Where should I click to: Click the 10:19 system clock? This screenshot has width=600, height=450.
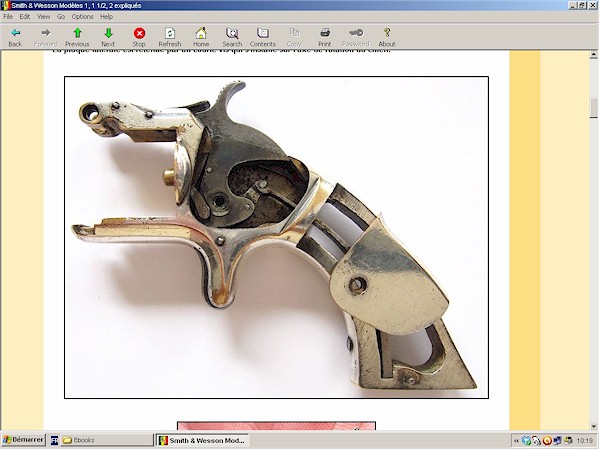coord(585,441)
